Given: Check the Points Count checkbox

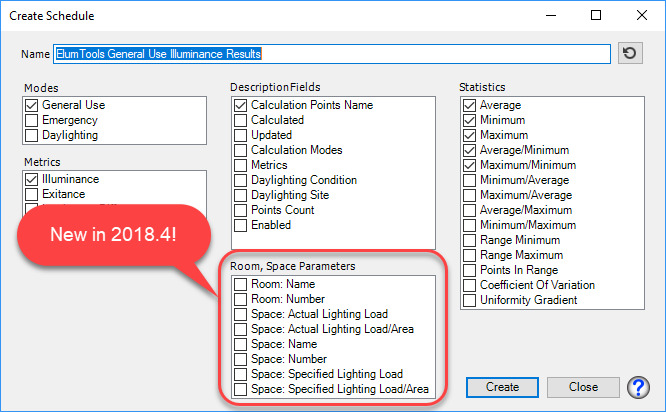Looking at the screenshot, I should pos(240,210).
